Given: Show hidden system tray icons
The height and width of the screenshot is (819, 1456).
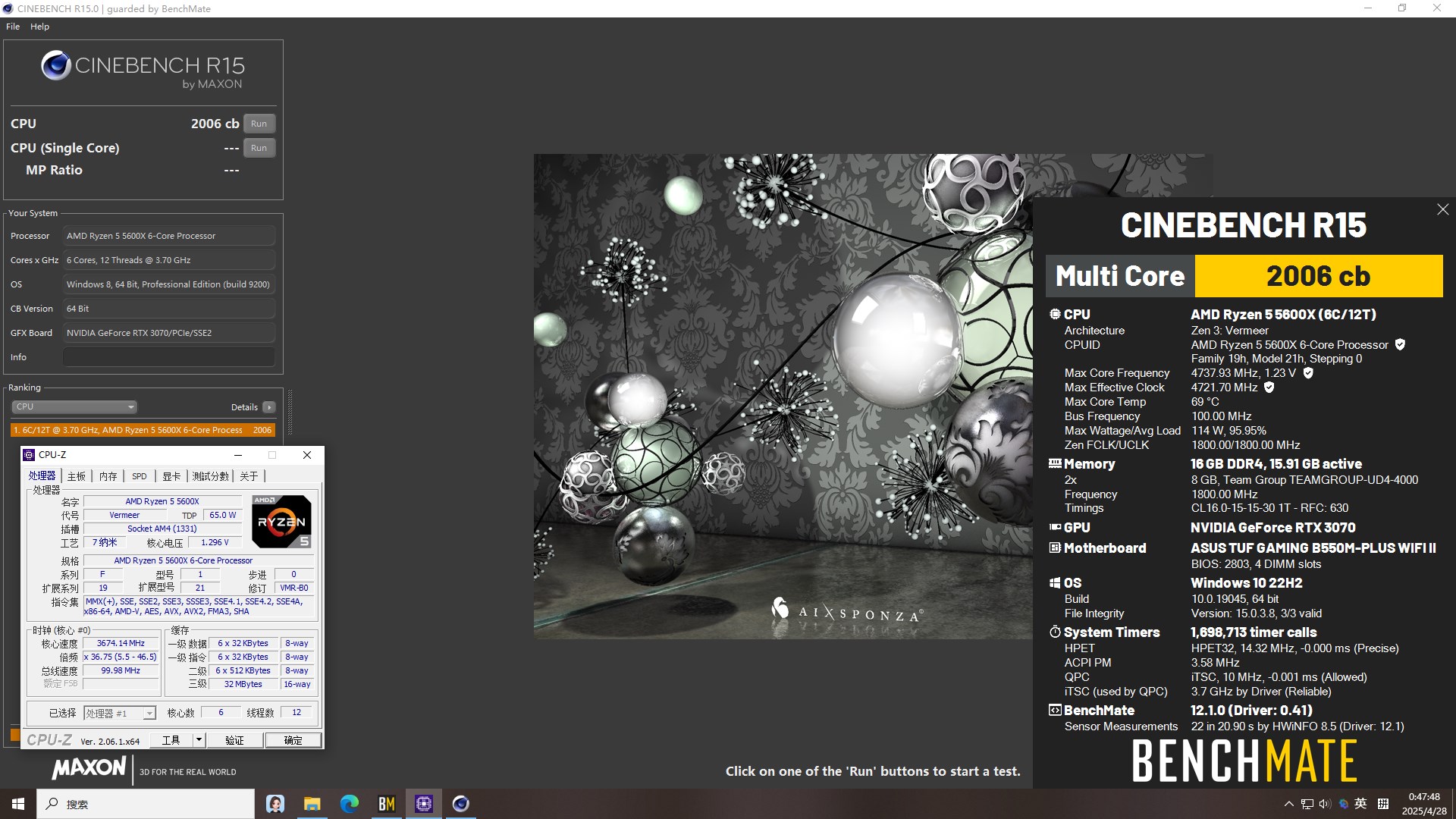Looking at the screenshot, I should click(x=1288, y=804).
